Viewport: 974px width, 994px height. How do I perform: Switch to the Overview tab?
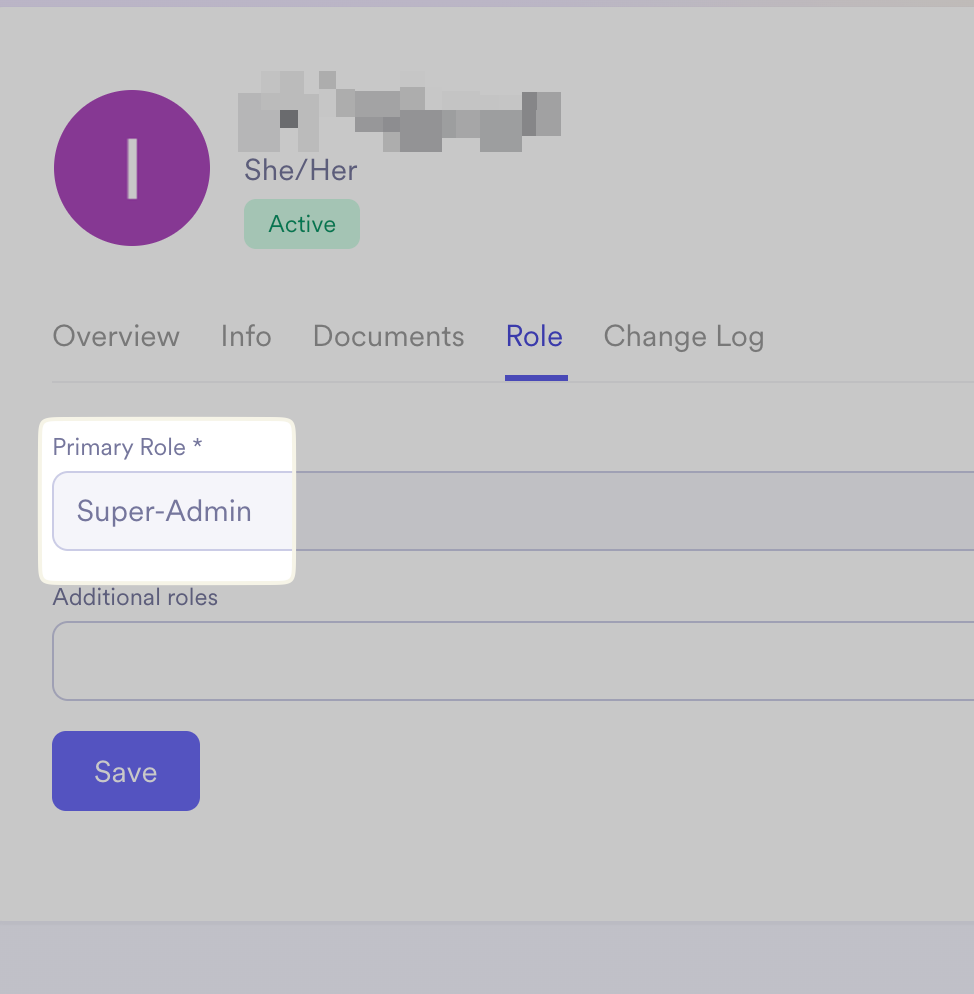[x=116, y=336]
